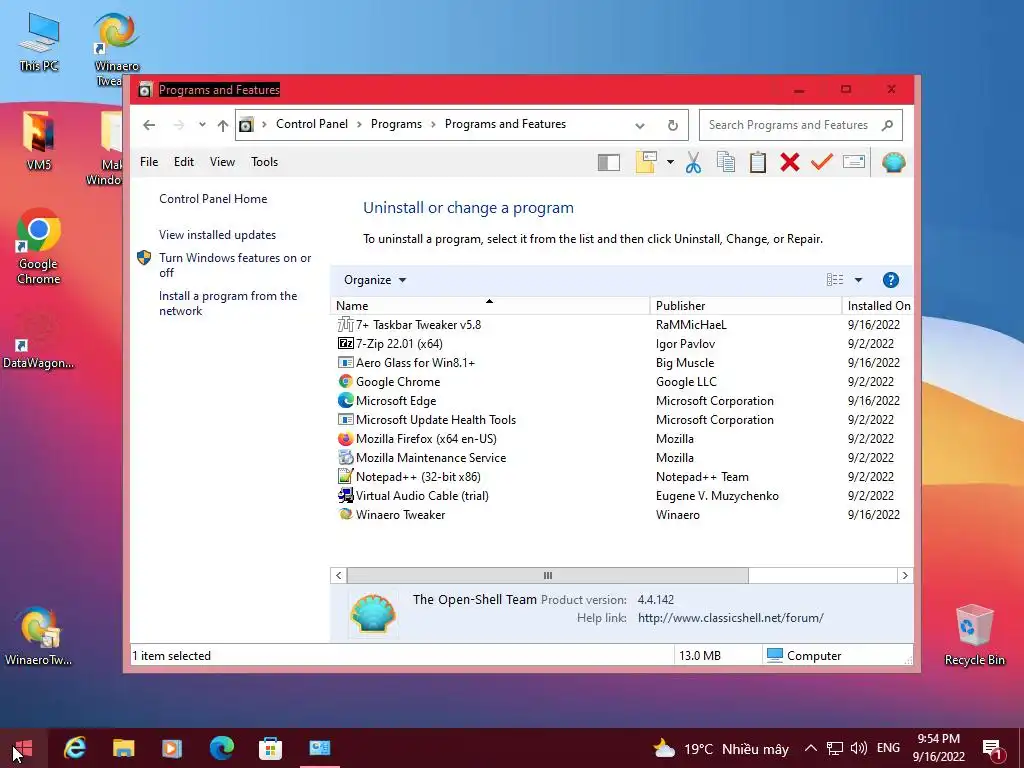Screen dimensions: 1024x768
Task: Open Turn Windows features on or off
Action: pyautogui.click(x=235, y=265)
